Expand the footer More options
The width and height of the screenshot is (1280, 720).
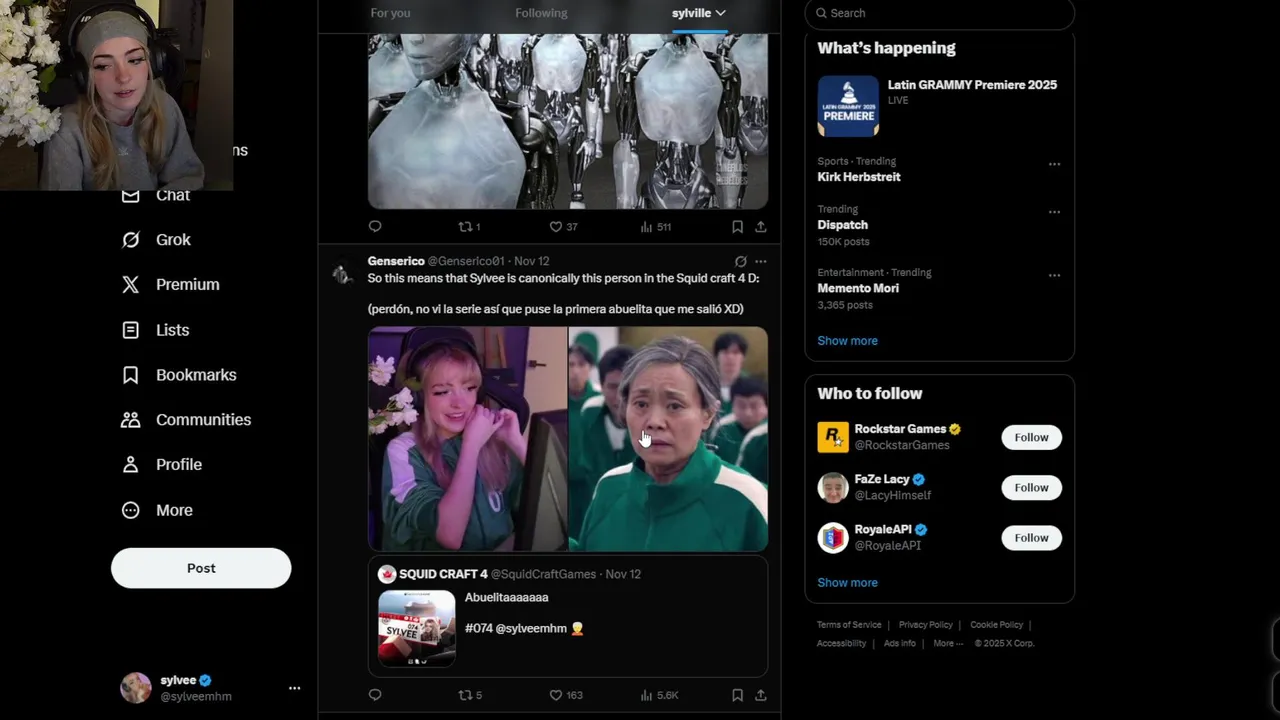[947, 644]
